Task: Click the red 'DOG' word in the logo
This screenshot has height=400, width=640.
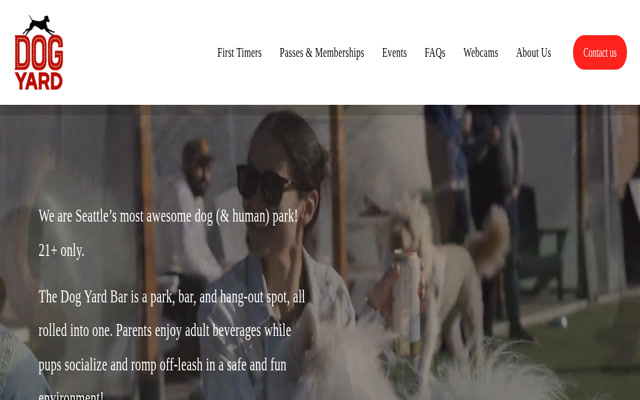Action: pos(39,52)
